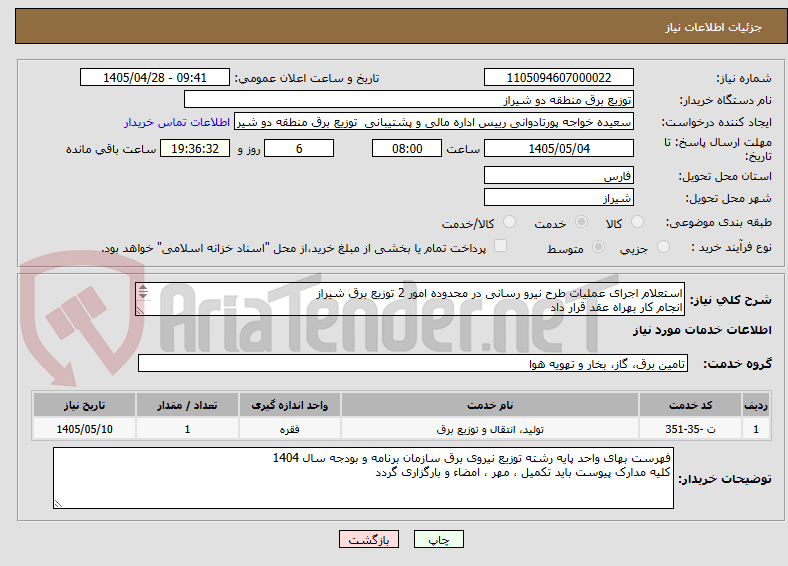The image size is (788, 566).
Task: Click the scroll up arrow of description box
Action: 143,288
